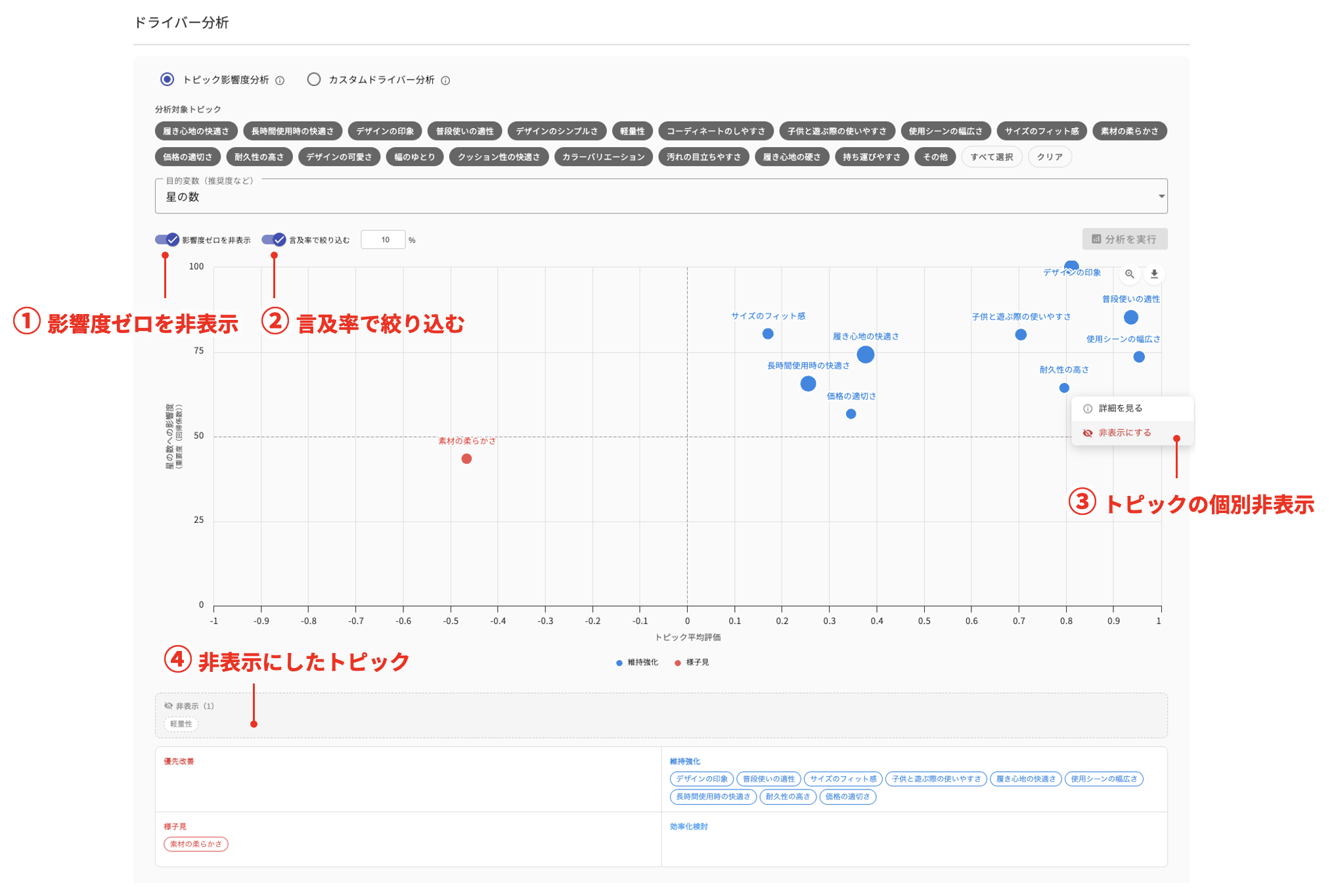Toggle the 持ち運びやすさ topic chip
The image size is (1336, 896).
[x=872, y=157]
